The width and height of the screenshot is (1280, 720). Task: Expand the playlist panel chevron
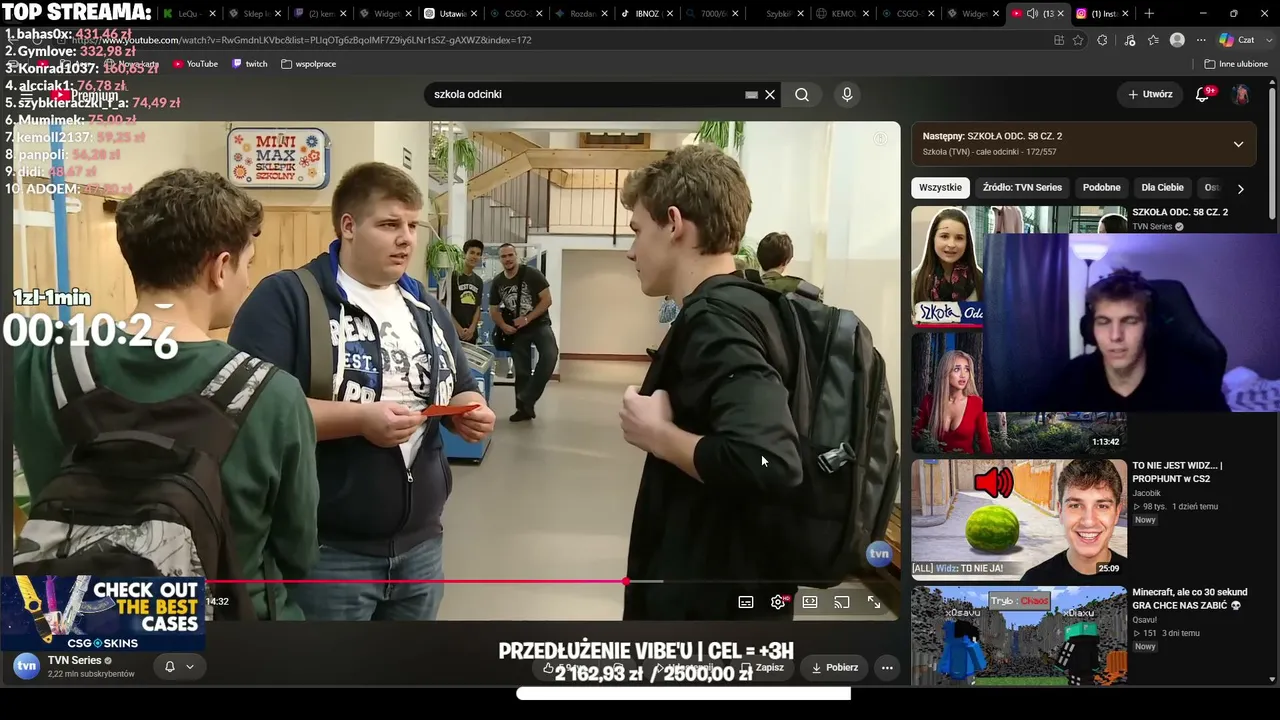point(1238,144)
